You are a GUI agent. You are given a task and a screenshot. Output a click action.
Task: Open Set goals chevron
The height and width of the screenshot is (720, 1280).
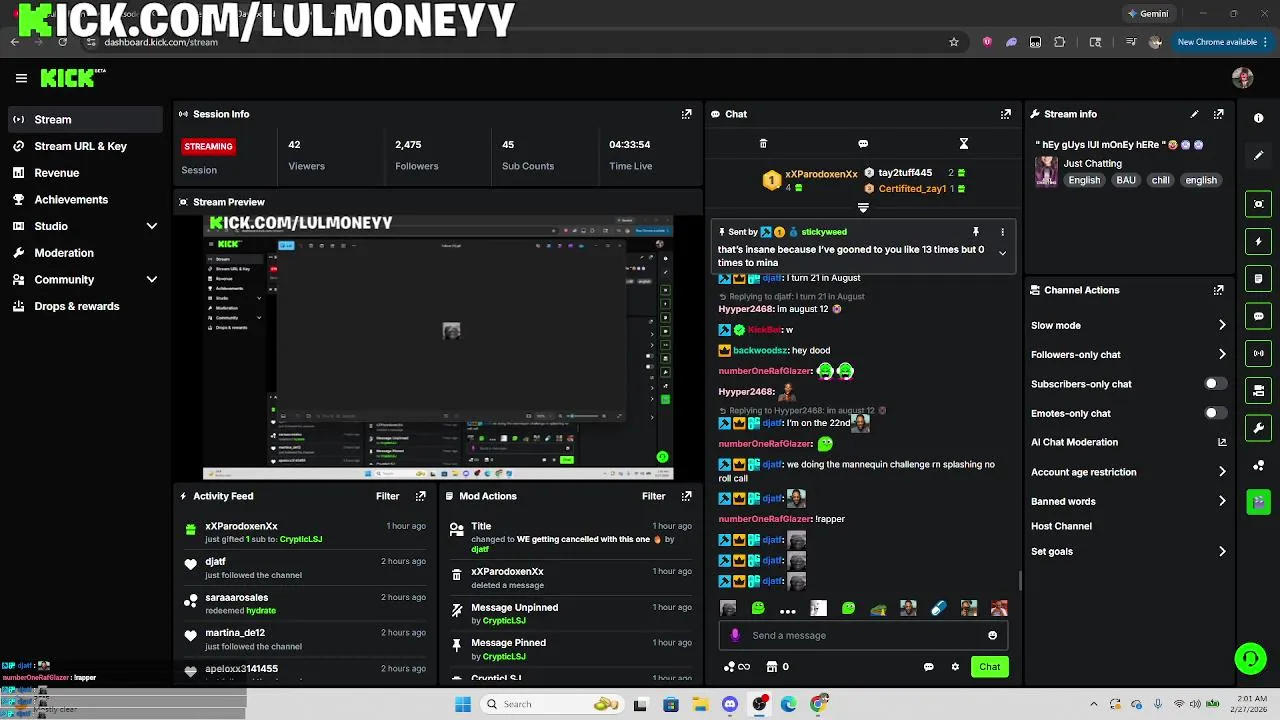coord(1222,551)
